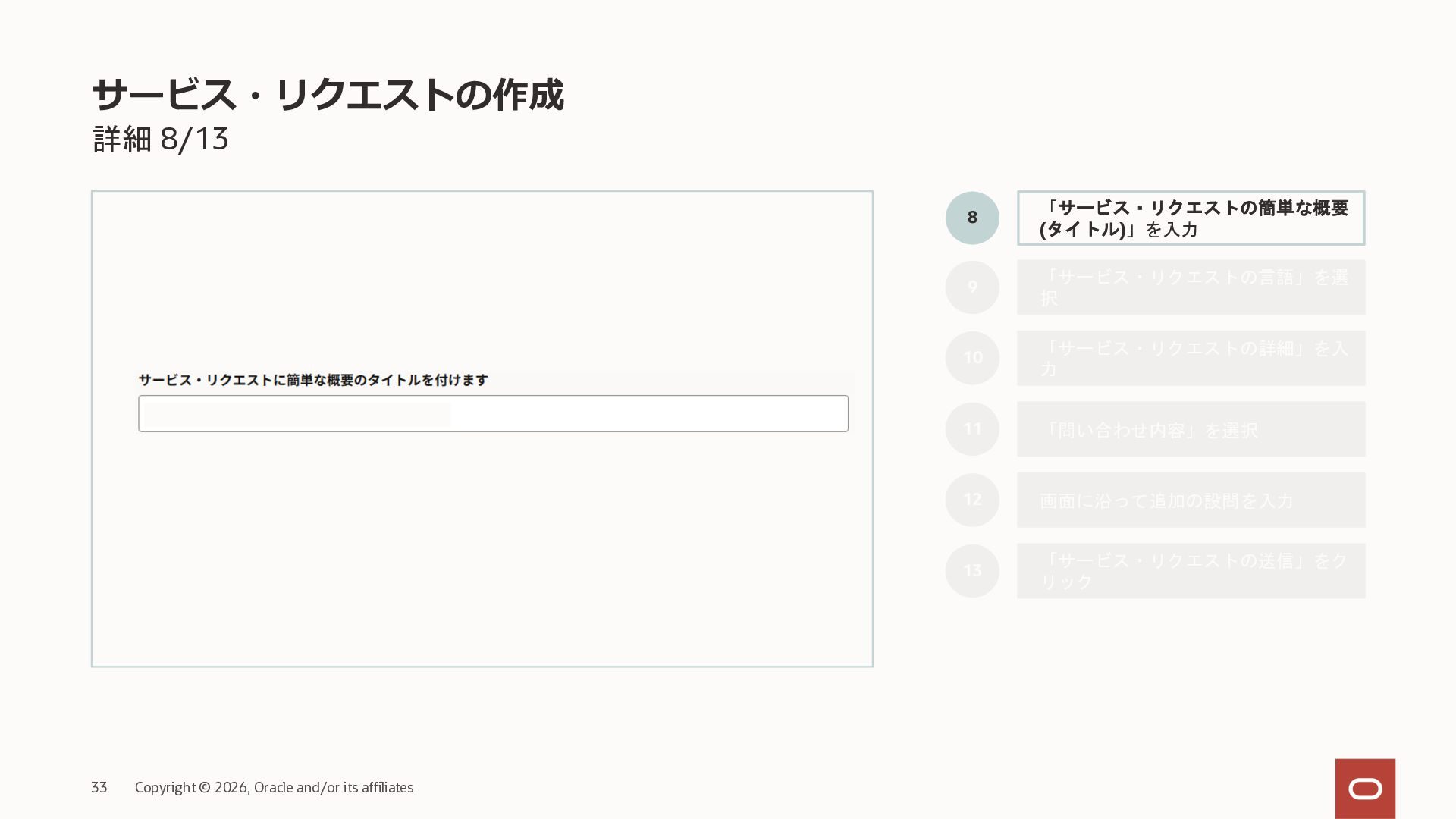The image size is (1456, 819).
Task: Click the service request title input field
Action: pyautogui.click(x=493, y=413)
